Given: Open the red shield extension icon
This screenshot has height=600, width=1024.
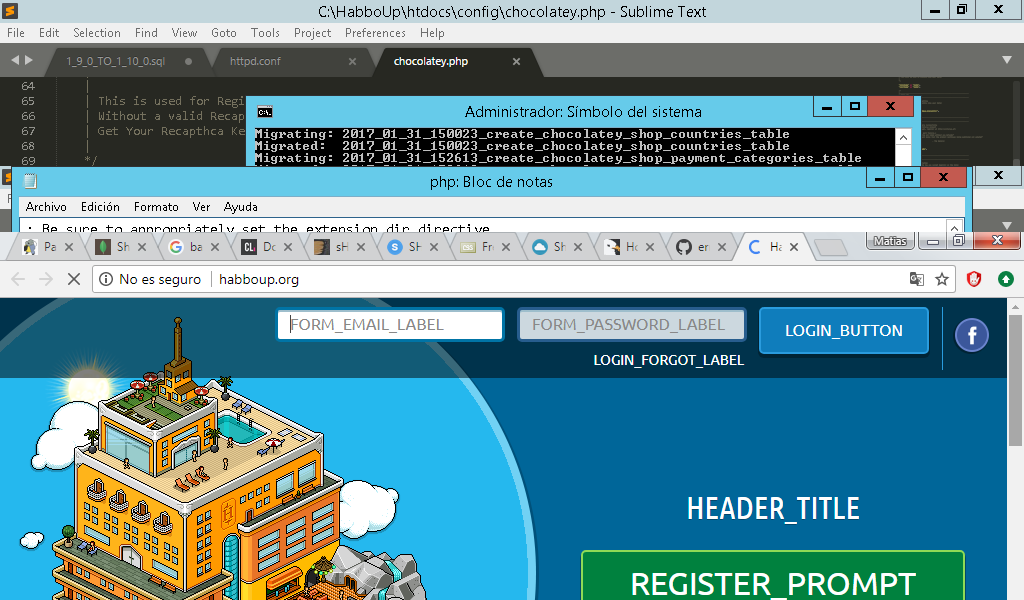Looking at the screenshot, I should 974,279.
